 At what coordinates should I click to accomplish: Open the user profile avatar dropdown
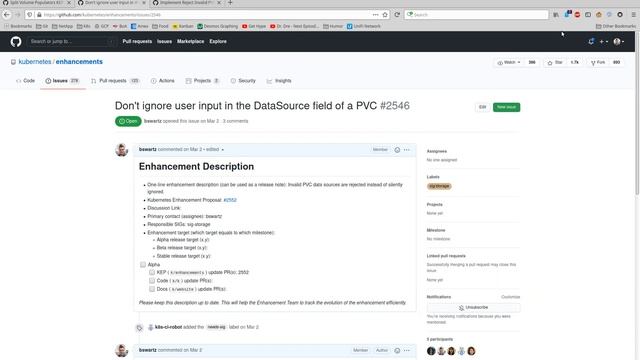[619, 41]
